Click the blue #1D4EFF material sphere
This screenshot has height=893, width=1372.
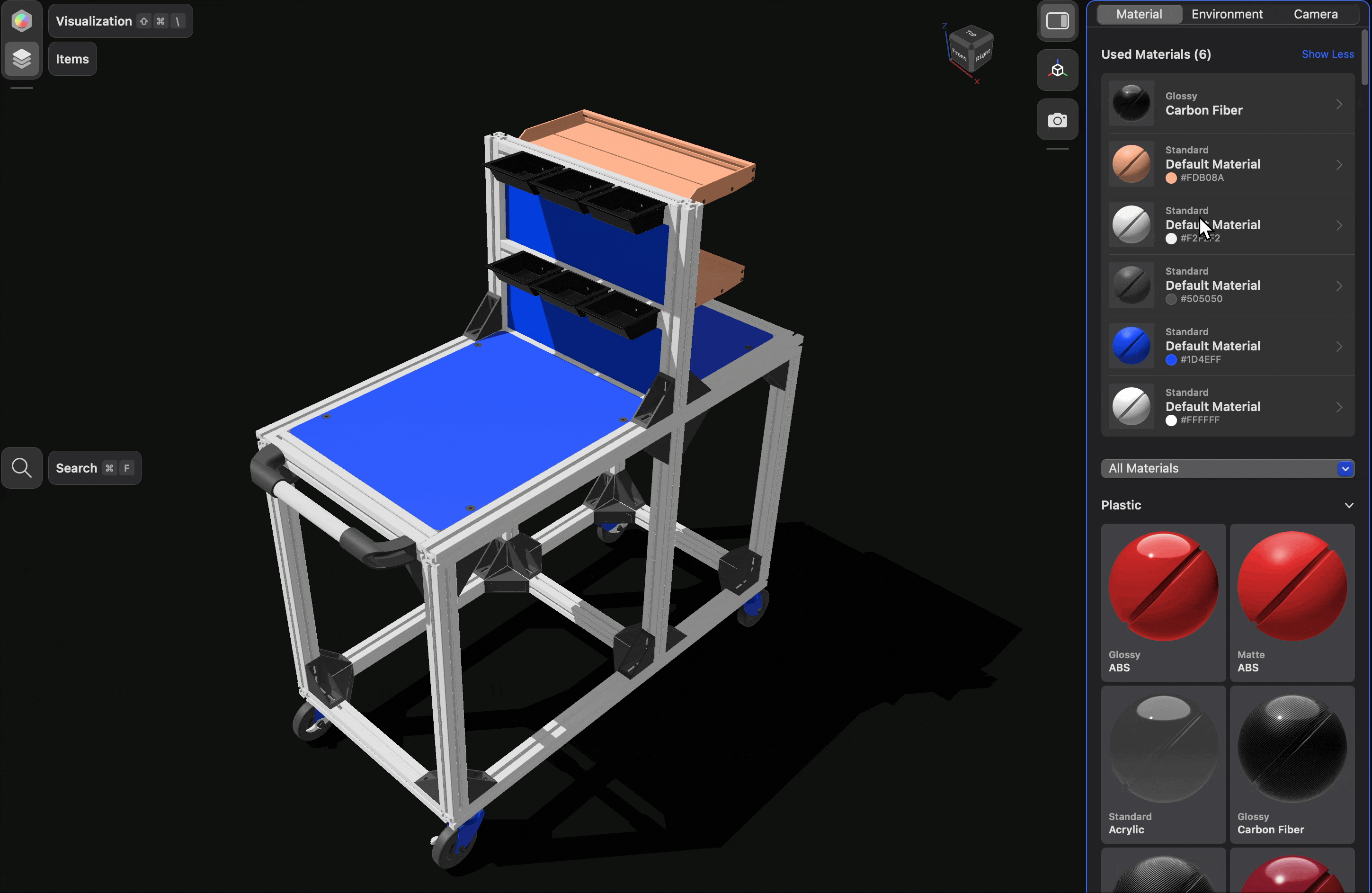pos(1131,345)
